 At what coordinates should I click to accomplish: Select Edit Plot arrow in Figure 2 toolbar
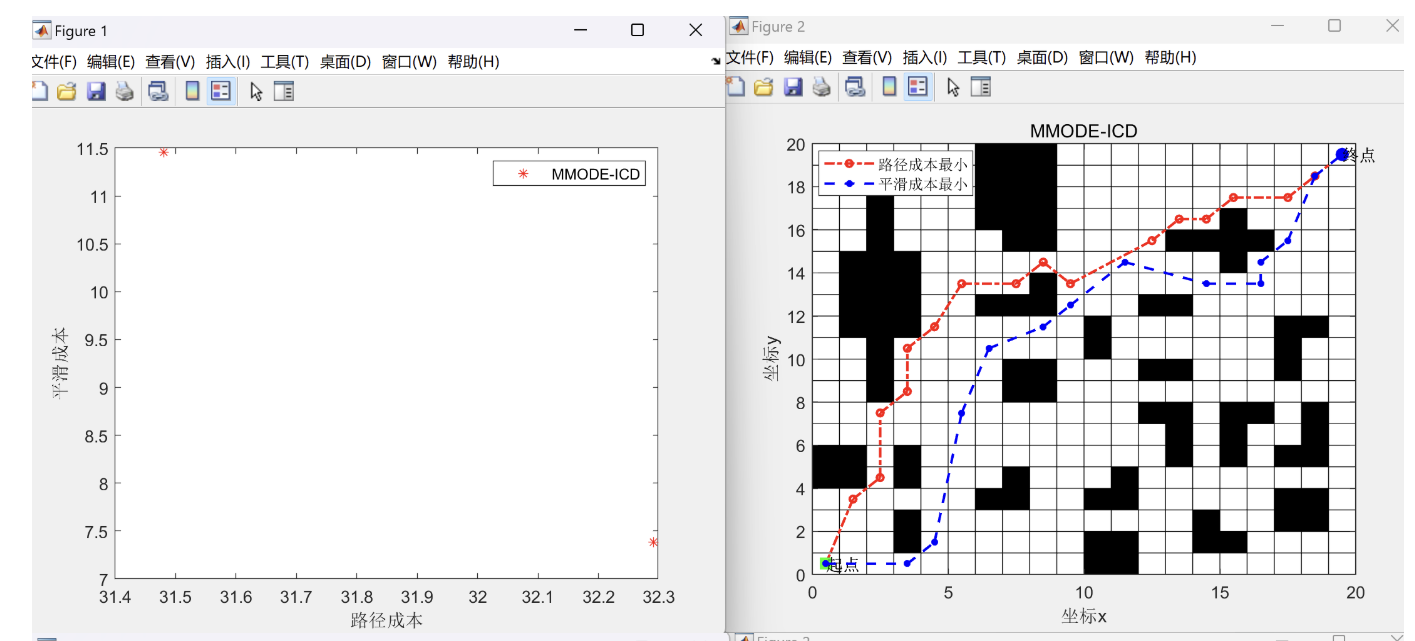tap(953, 86)
